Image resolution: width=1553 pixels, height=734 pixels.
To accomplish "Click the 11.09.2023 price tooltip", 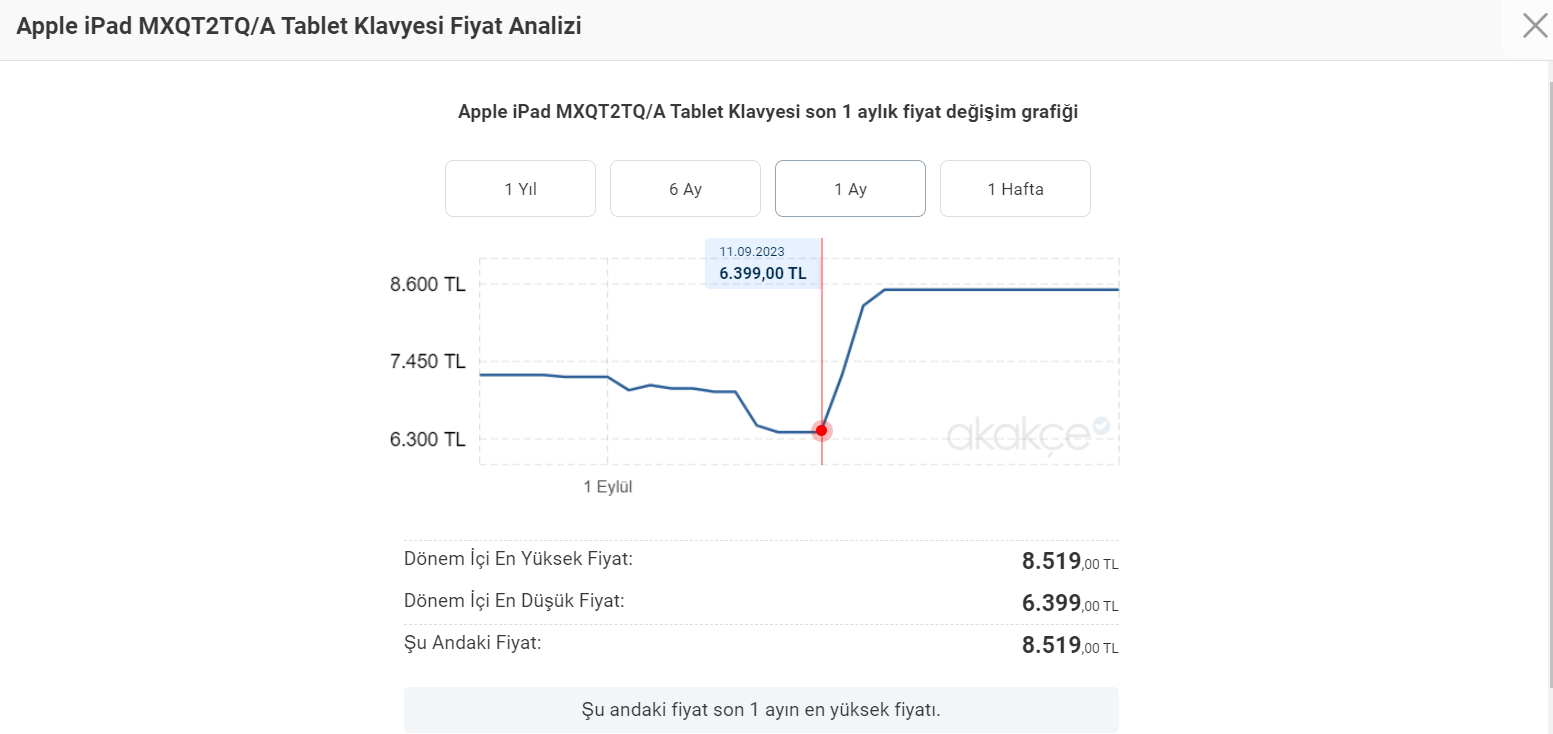I will pyautogui.click(x=763, y=263).
